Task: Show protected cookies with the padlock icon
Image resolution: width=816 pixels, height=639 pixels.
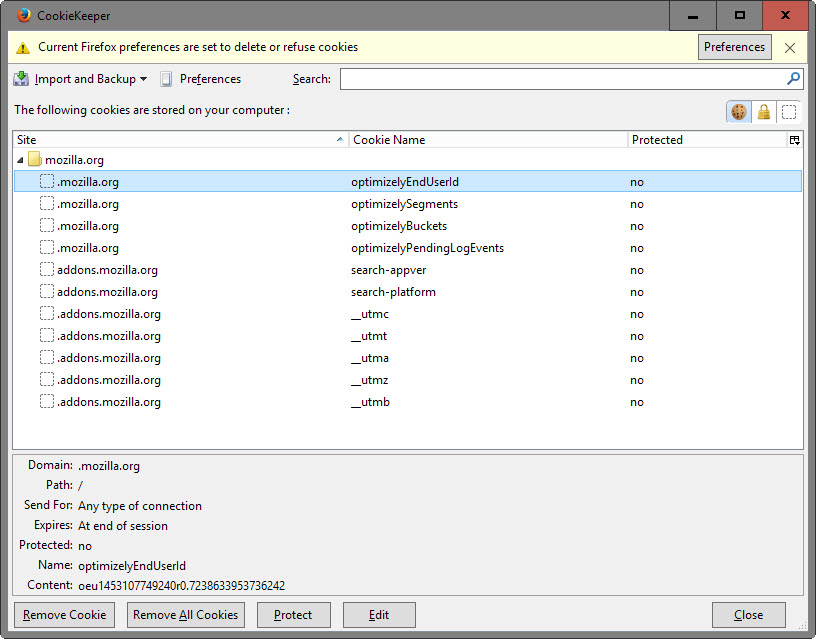Action: tap(763, 111)
